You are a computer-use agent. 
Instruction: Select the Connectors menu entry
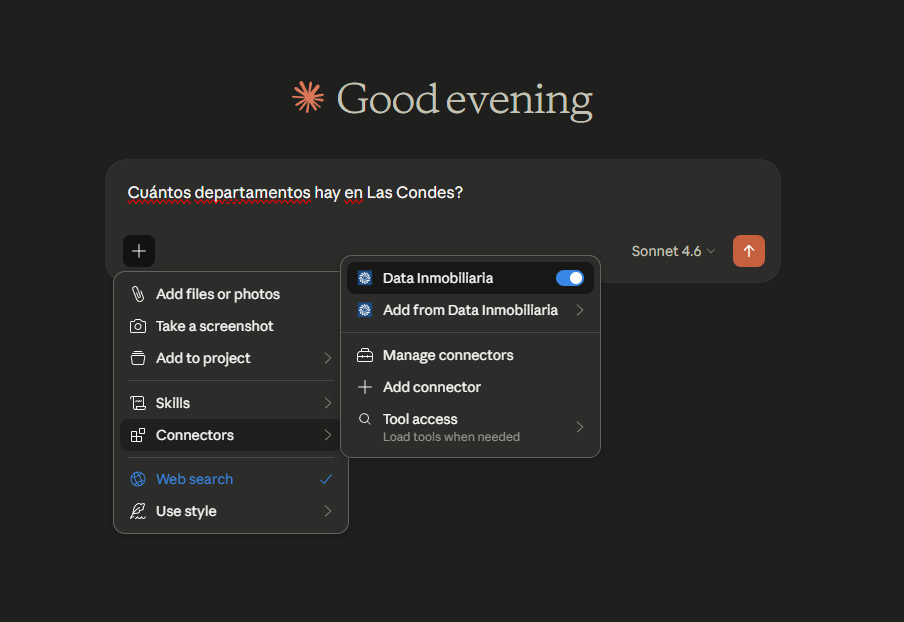[231, 435]
